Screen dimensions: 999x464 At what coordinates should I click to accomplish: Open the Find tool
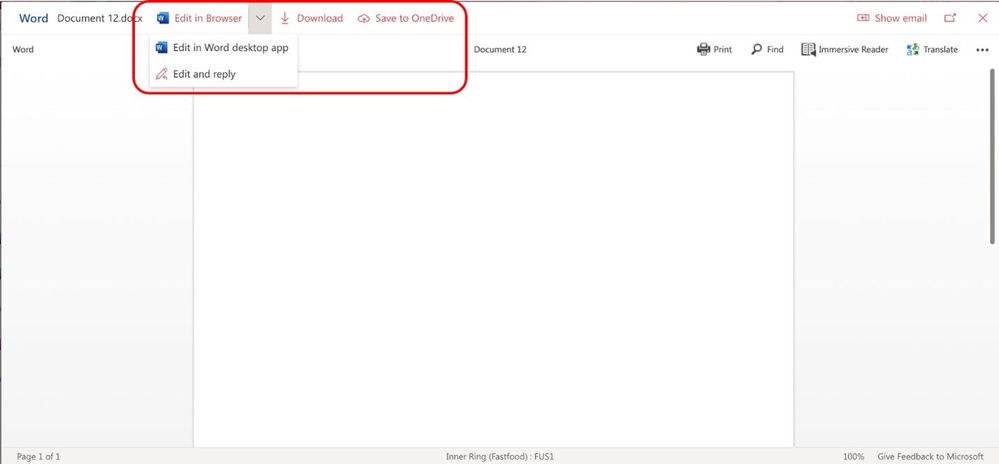pyautogui.click(x=767, y=49)
